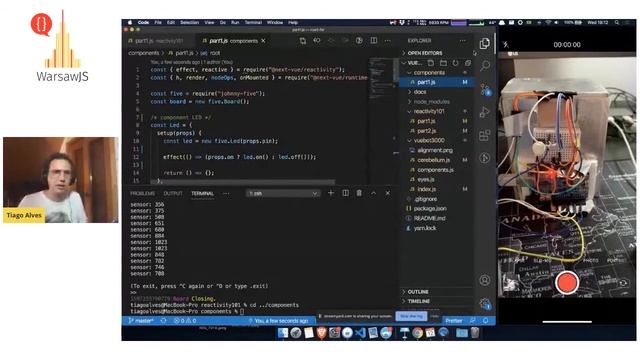The image size is (640, 360).
Task: Click the feedback icon in status bar
Action: [473, 321]
